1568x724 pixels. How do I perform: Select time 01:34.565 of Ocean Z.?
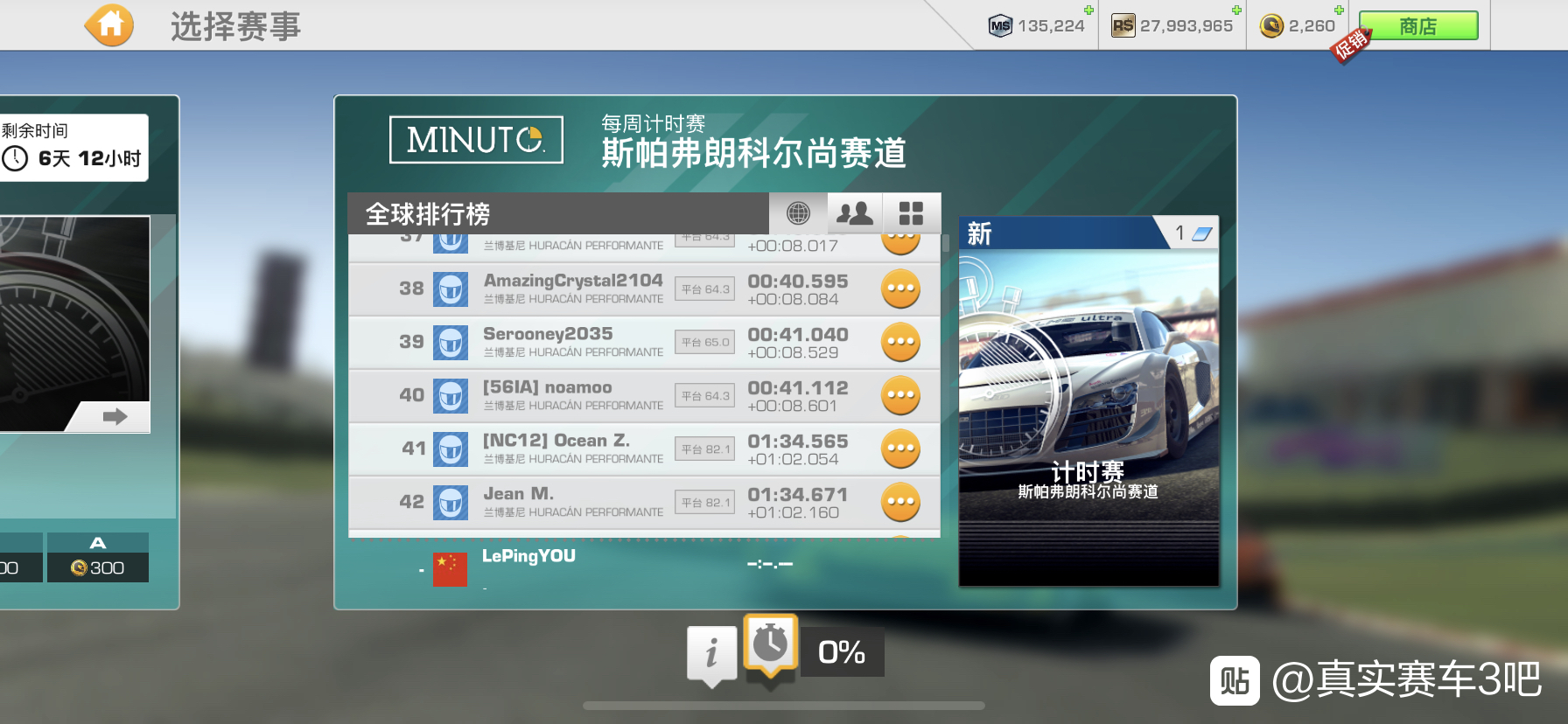(798, 442)
